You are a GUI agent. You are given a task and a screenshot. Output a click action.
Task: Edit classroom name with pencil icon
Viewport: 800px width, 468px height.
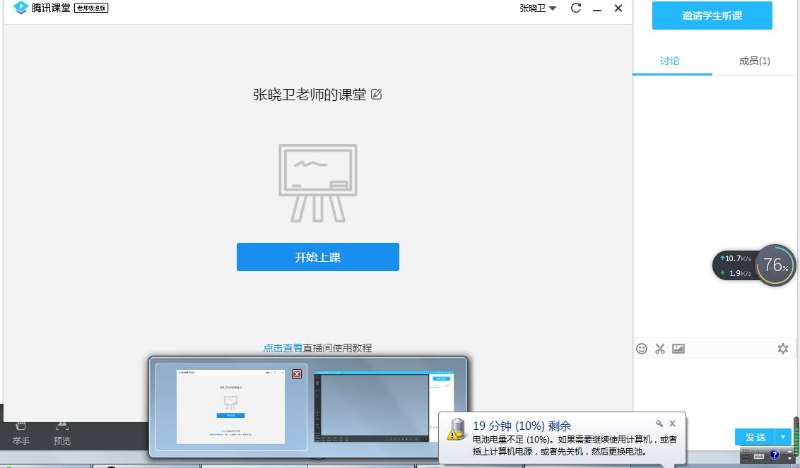tap(377, 95)
